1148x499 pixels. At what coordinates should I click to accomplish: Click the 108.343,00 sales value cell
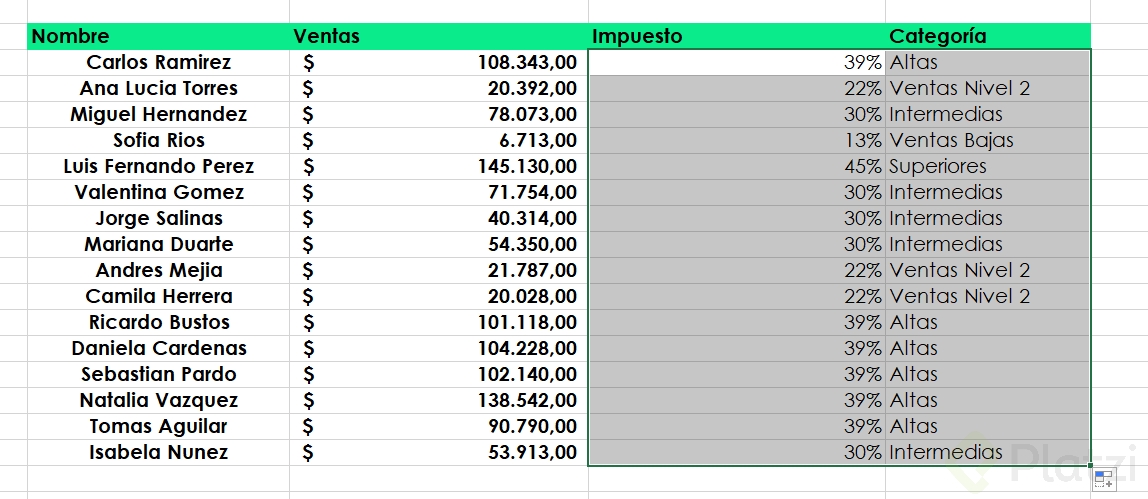pyautogui.click(x=438, y=62)
